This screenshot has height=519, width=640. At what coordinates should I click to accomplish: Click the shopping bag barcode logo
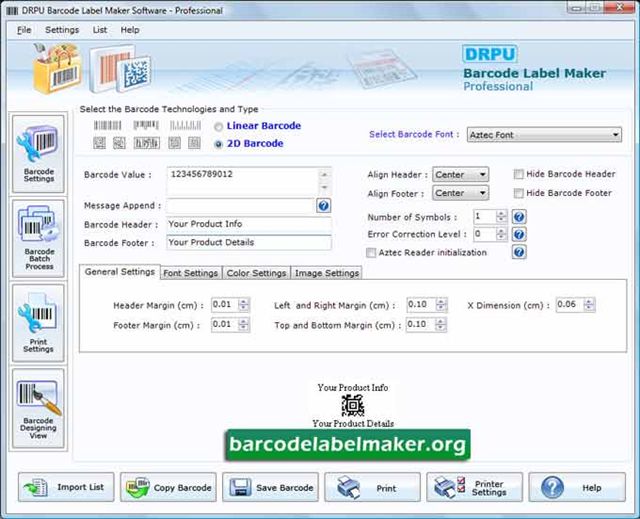point(58,69)
